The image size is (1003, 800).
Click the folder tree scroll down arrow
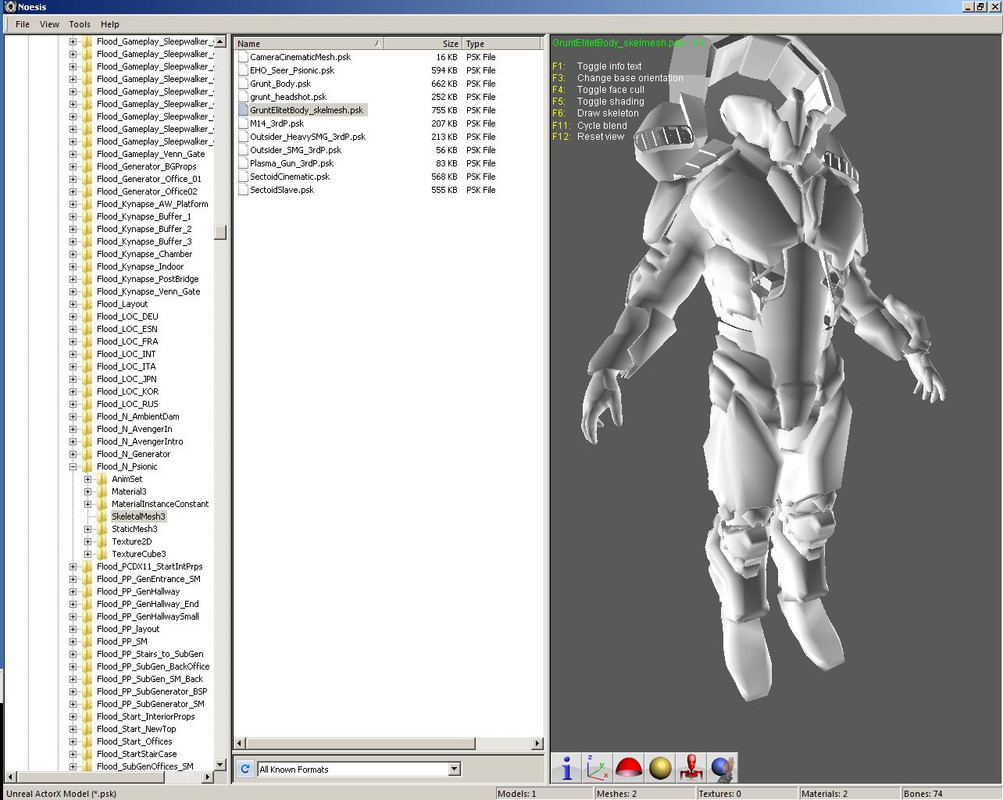click(220, 765)
